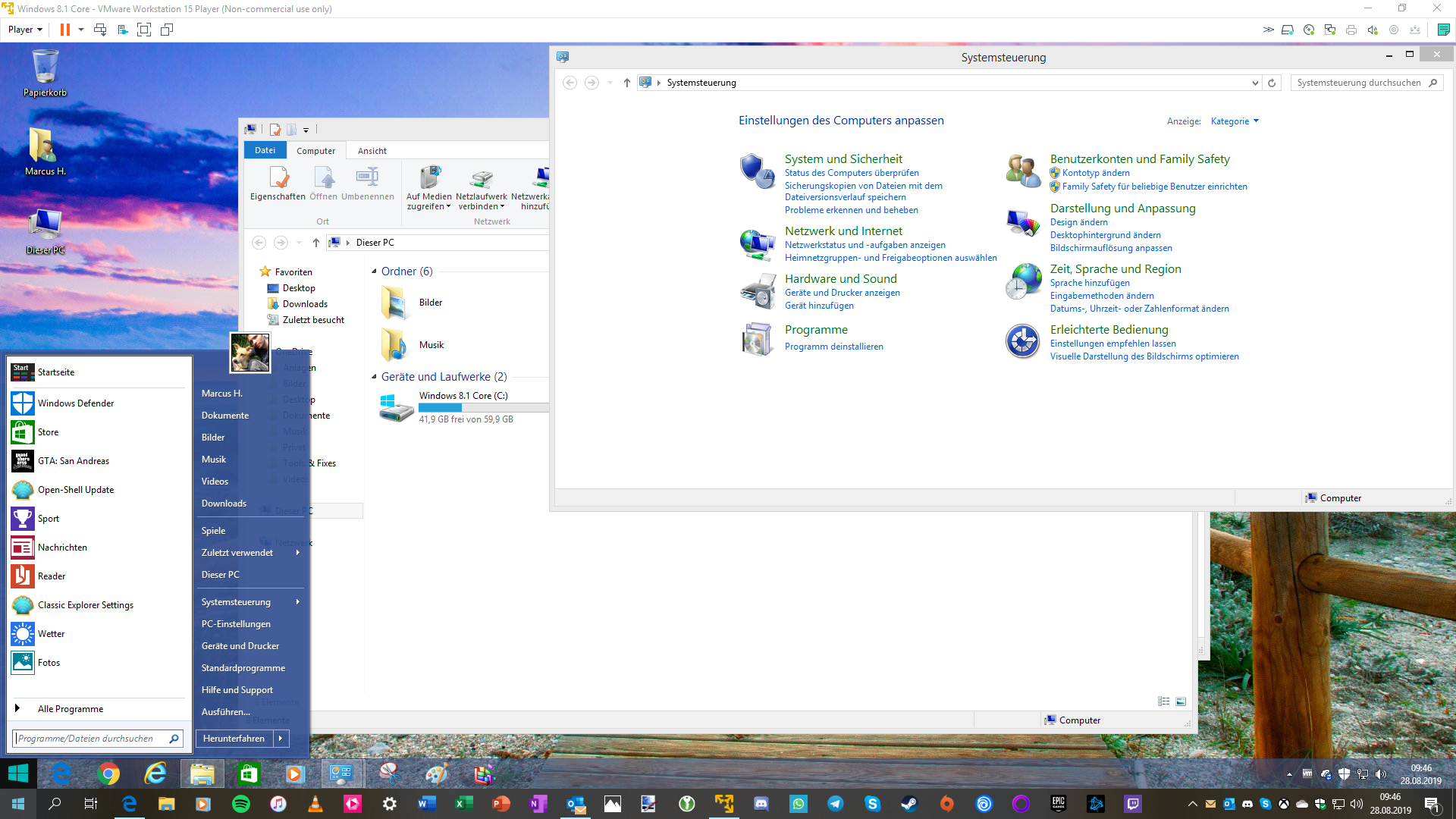Viewport: 1456px width, 819px height.
Task: Open the Programme category icon
Action: [756, 338]
